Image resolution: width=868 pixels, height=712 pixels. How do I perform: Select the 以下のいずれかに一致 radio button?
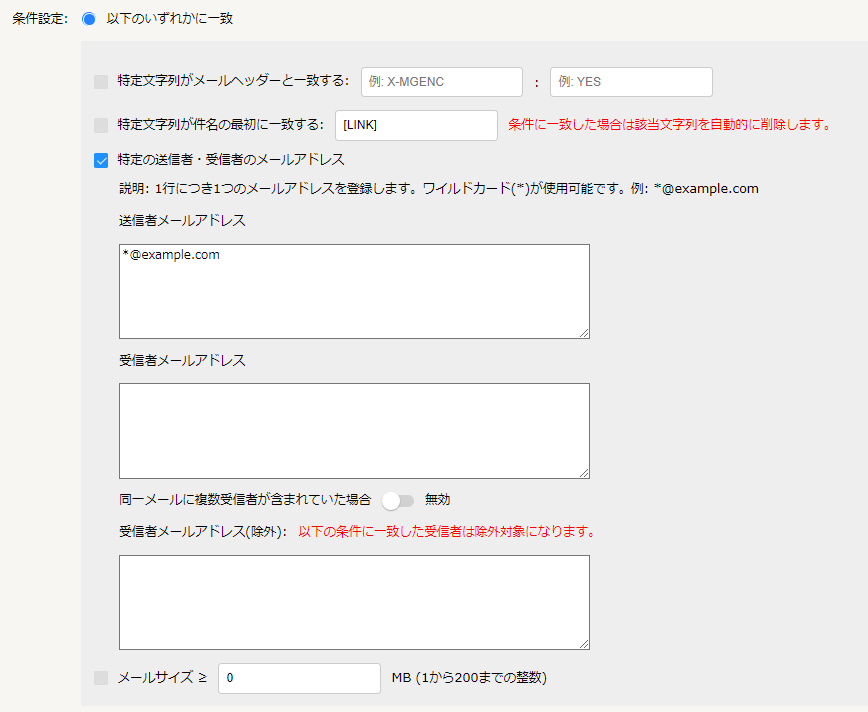[89, 19]
